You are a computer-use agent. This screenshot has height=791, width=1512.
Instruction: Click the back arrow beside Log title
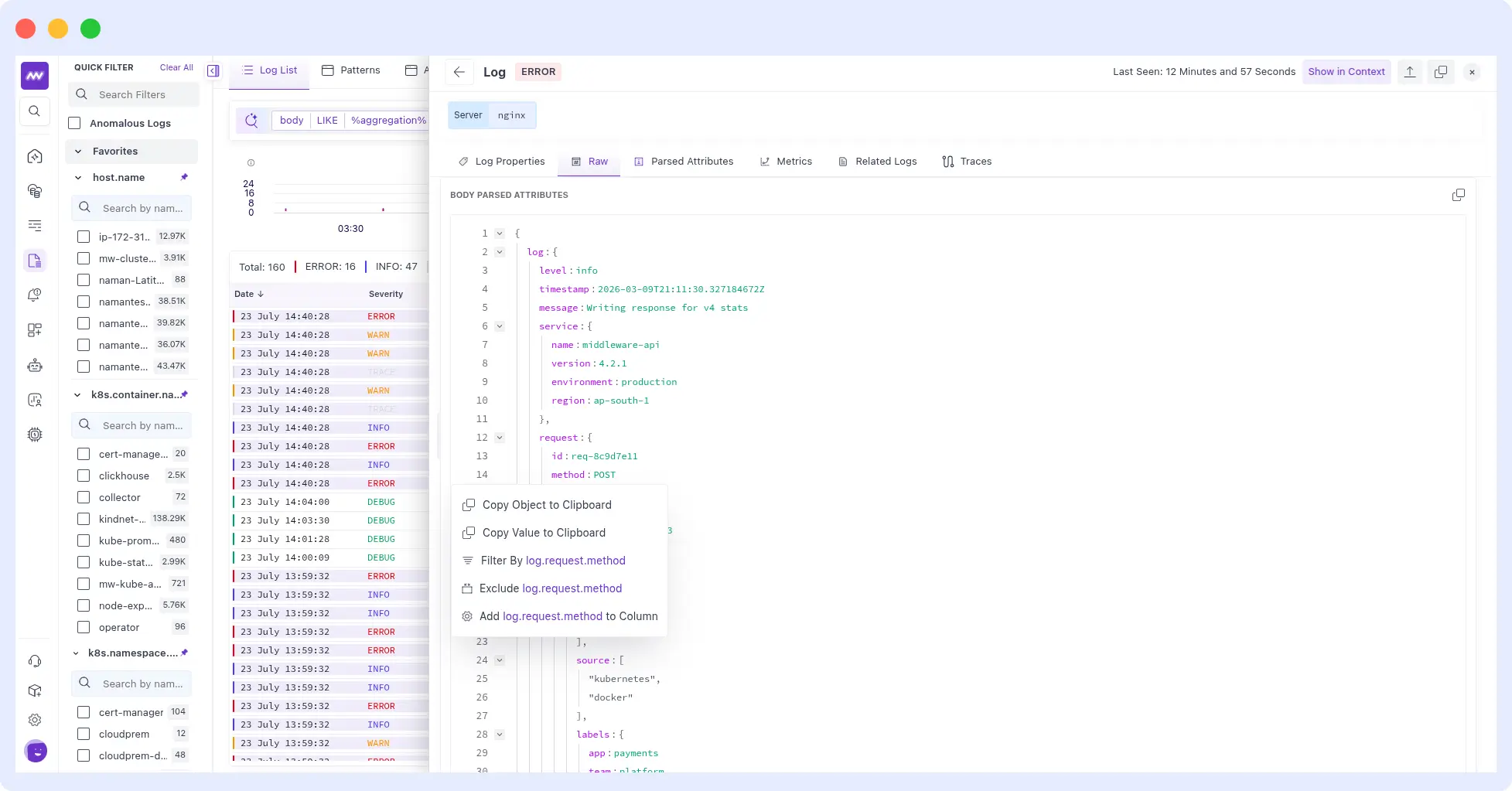tap(459, 72)
